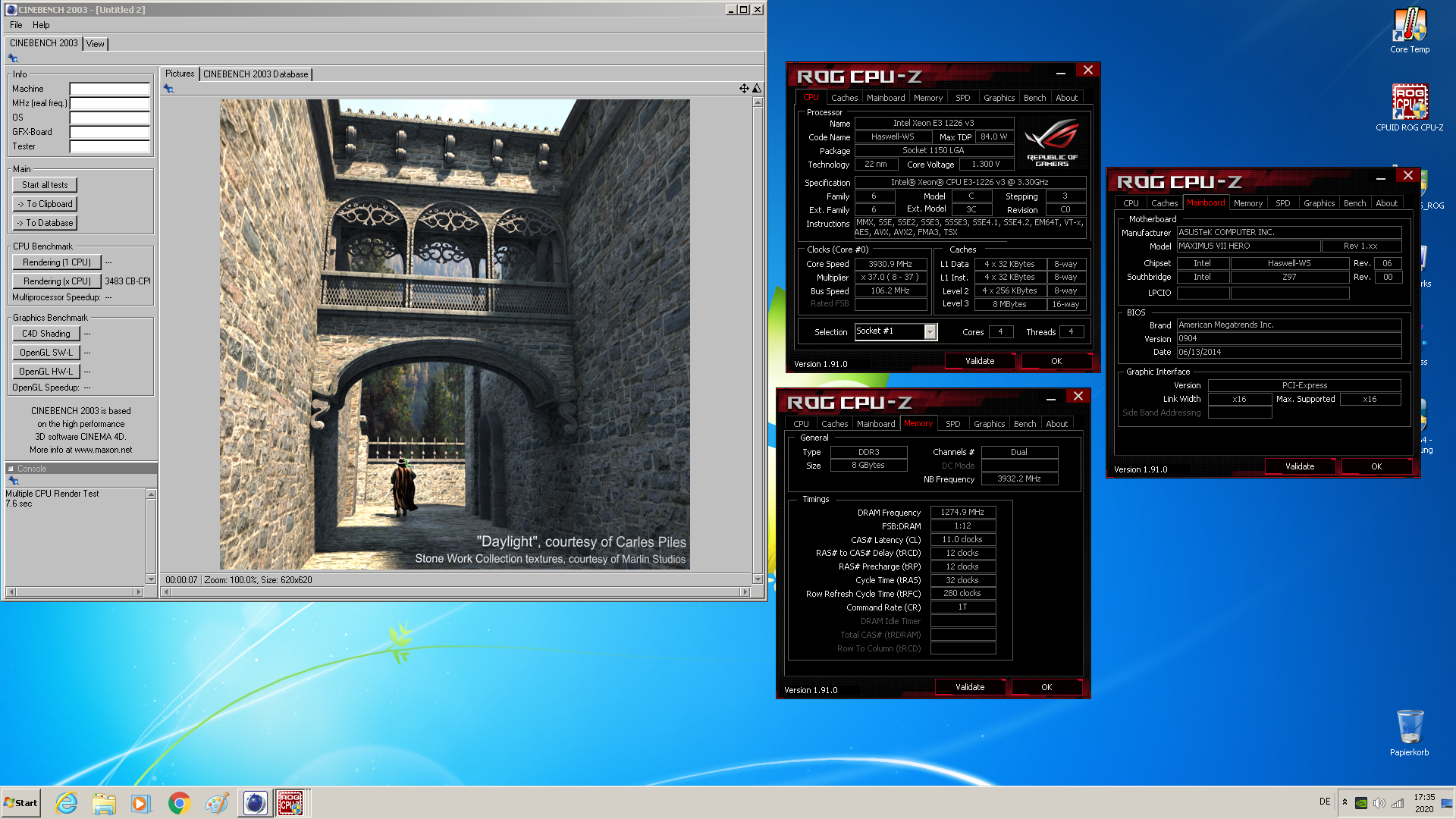The height and width of the screenshot is (819, 1456).
Task: Open the CPUID ROG CPU-Z desktop shortcut
Action: point(1410,107)
